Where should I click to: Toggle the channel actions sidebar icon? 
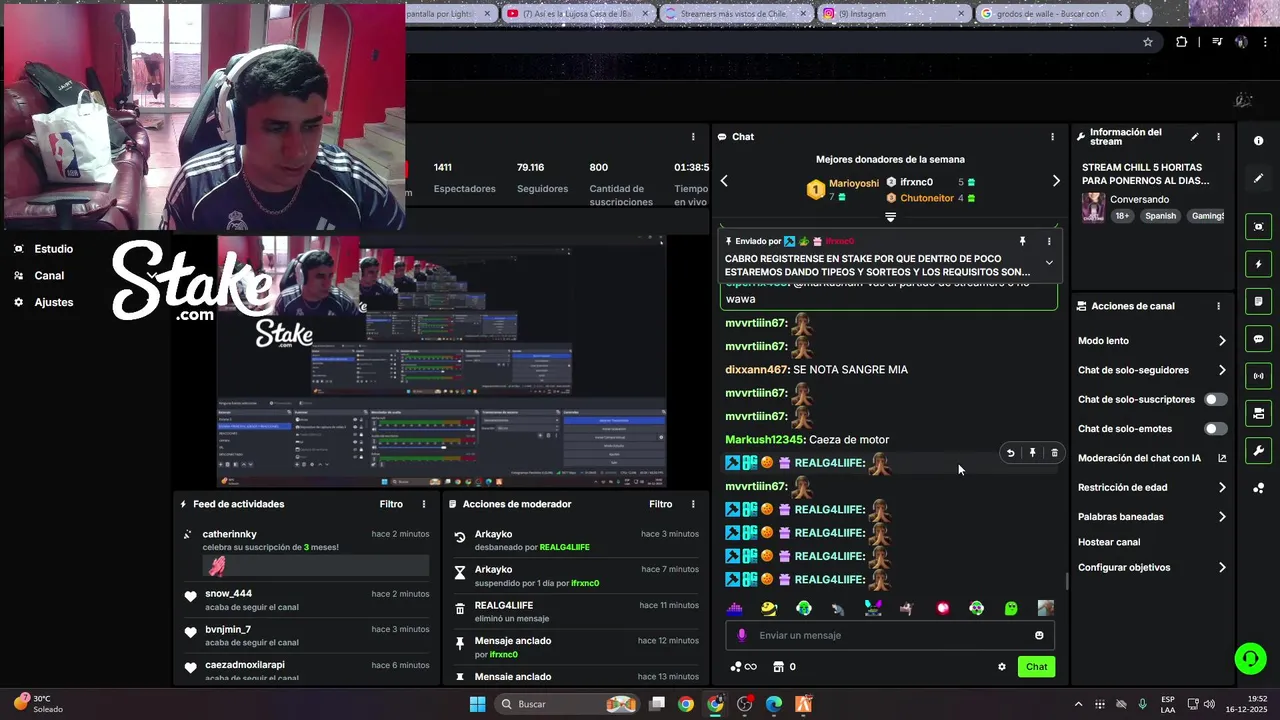1258,413
